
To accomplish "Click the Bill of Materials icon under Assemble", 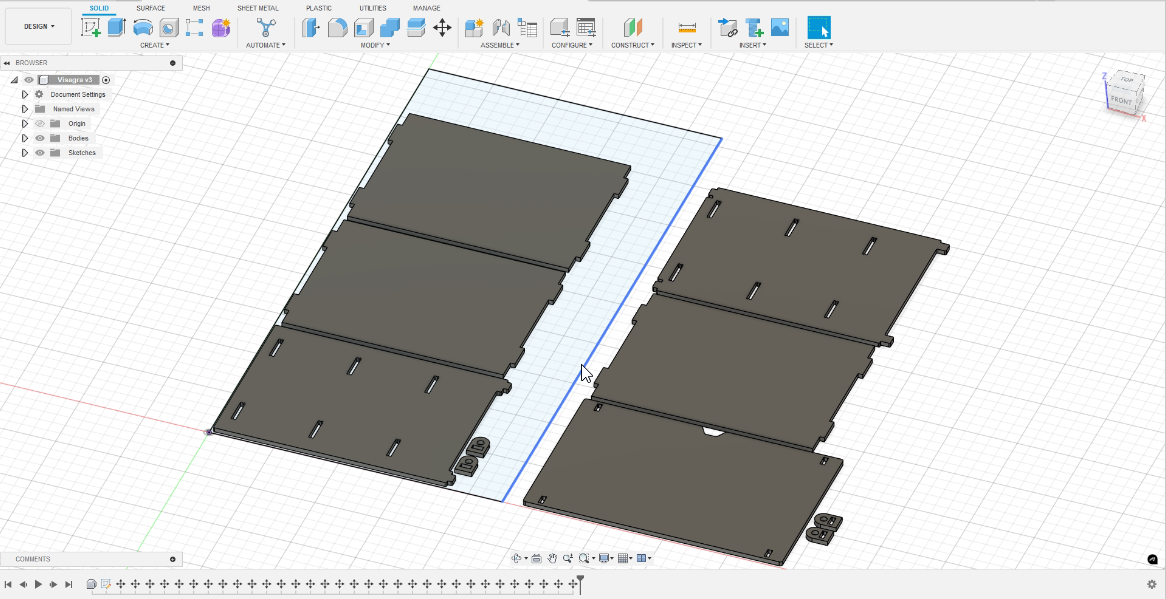I will pos(527,28).
